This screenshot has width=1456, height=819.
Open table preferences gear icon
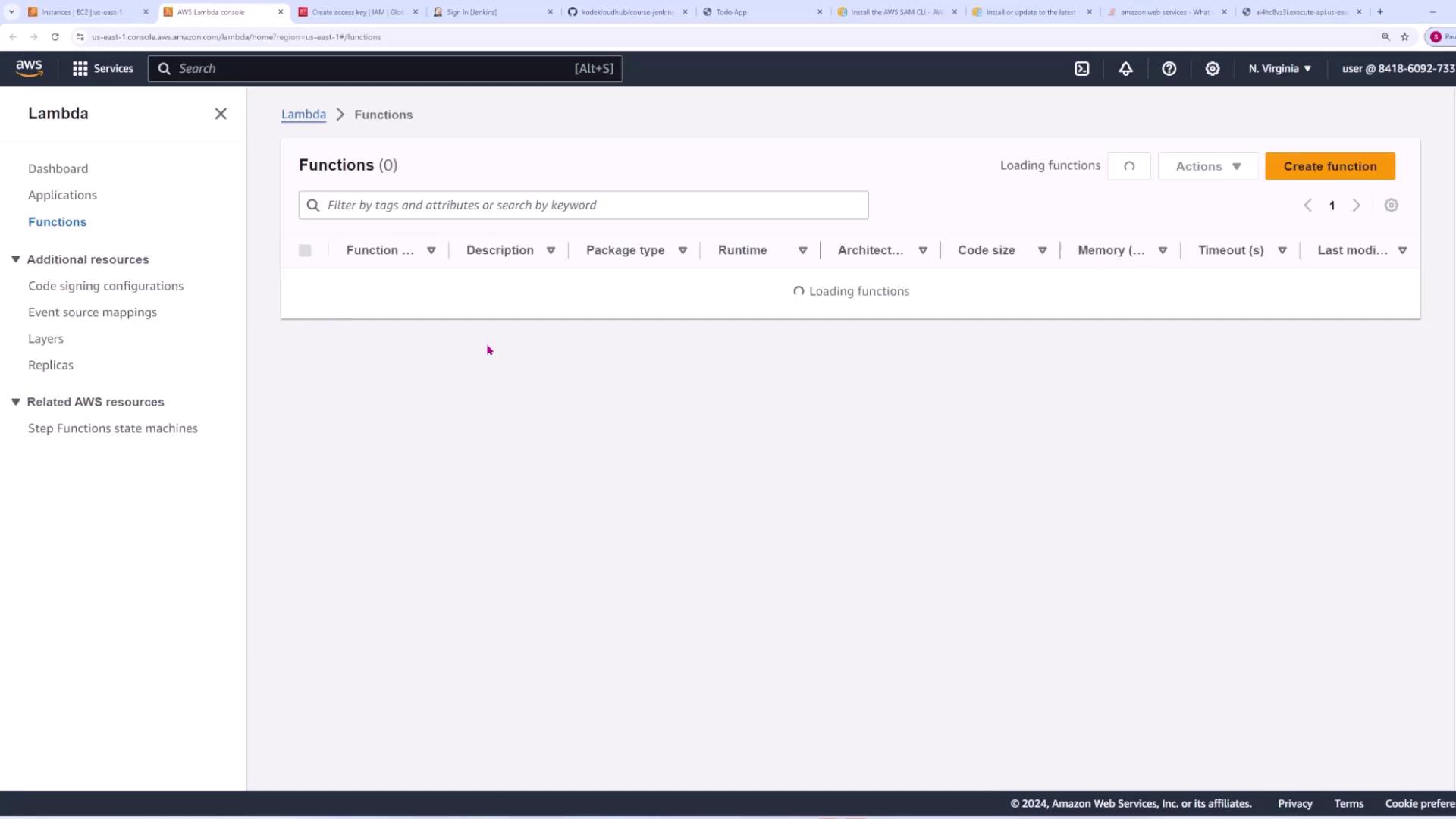(x=1391, y=206)
